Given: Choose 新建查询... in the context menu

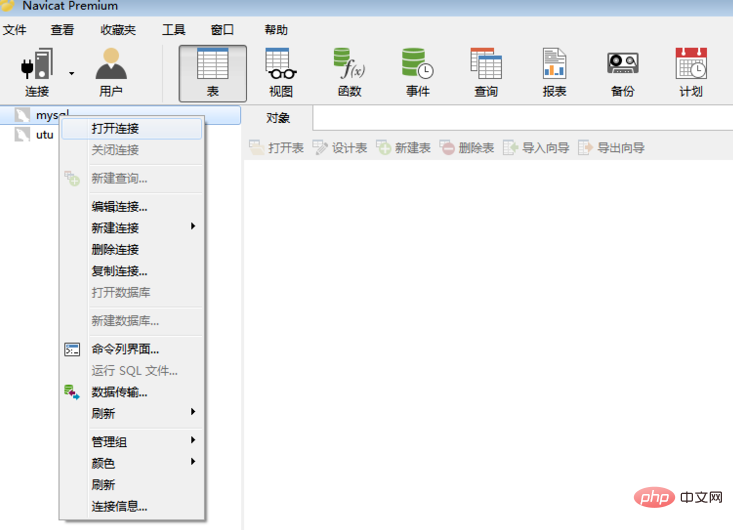Looking at the screenshot, I should point(132,179).
